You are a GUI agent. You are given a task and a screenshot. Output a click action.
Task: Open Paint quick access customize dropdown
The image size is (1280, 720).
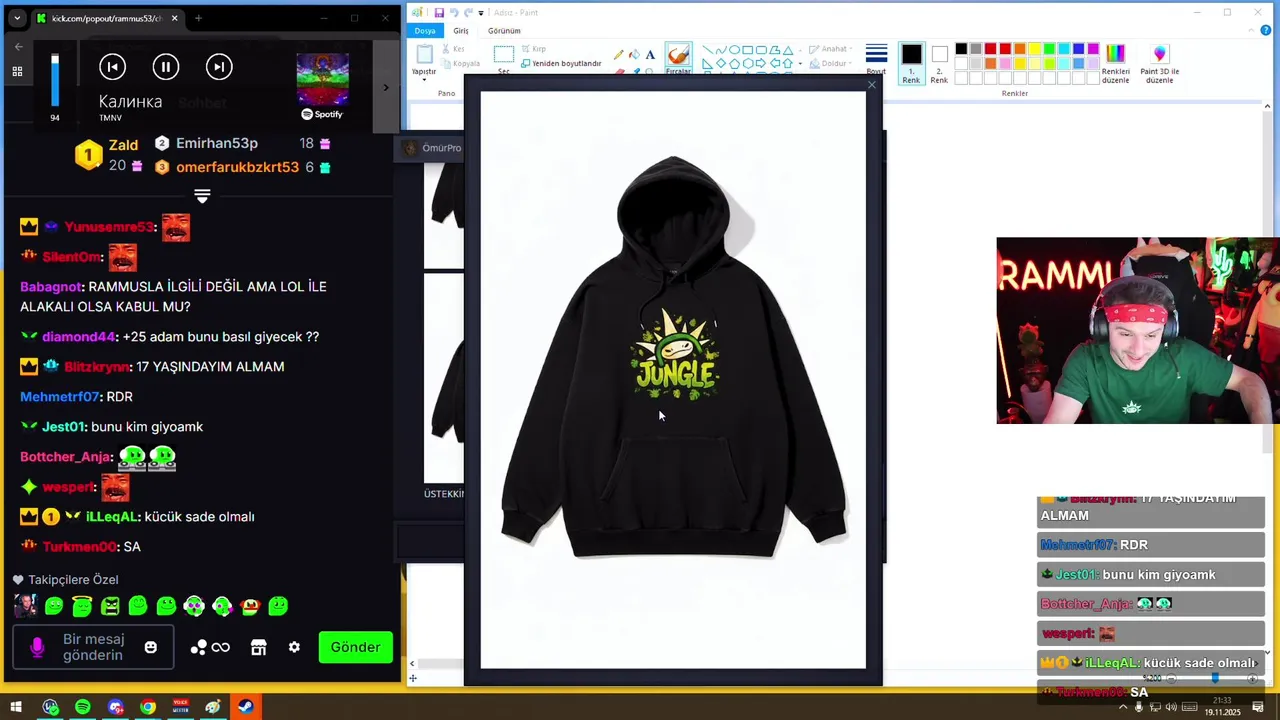tap(481, 13)
